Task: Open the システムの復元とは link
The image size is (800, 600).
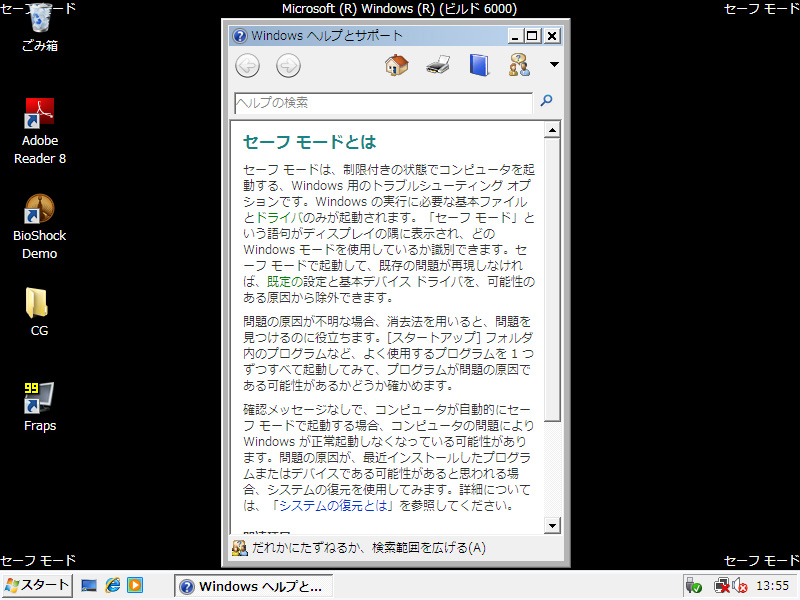Action: point(334,506)
